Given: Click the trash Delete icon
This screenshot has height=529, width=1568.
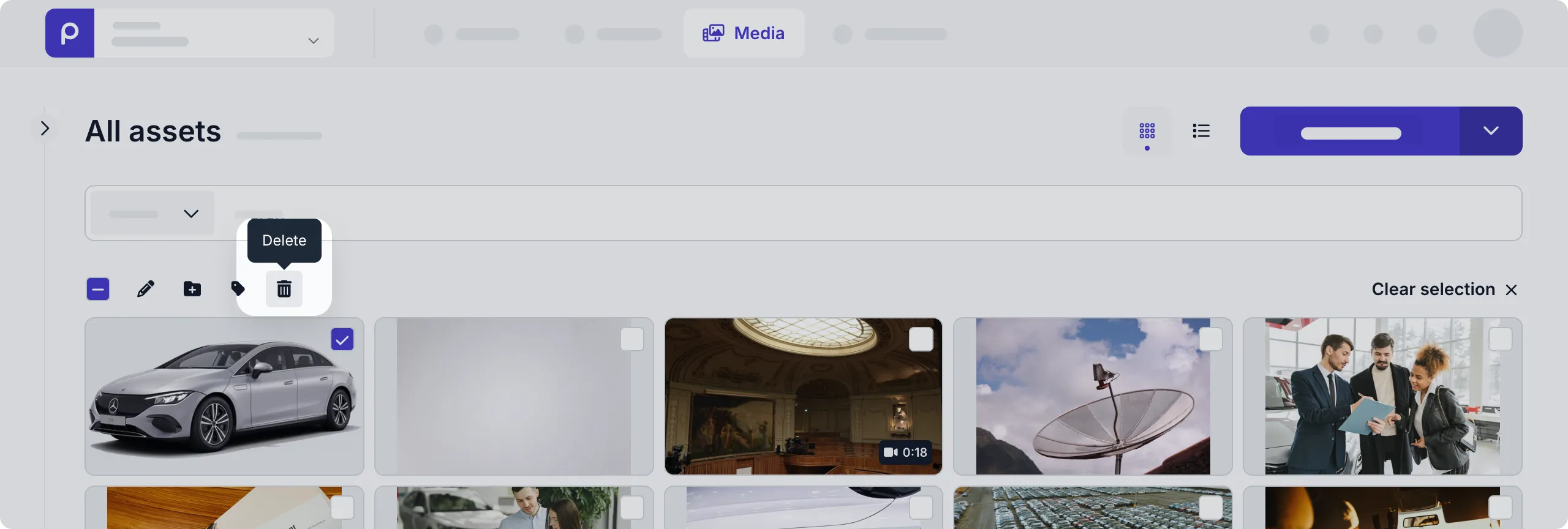Looking at the screenshot, I should [284, 289].
